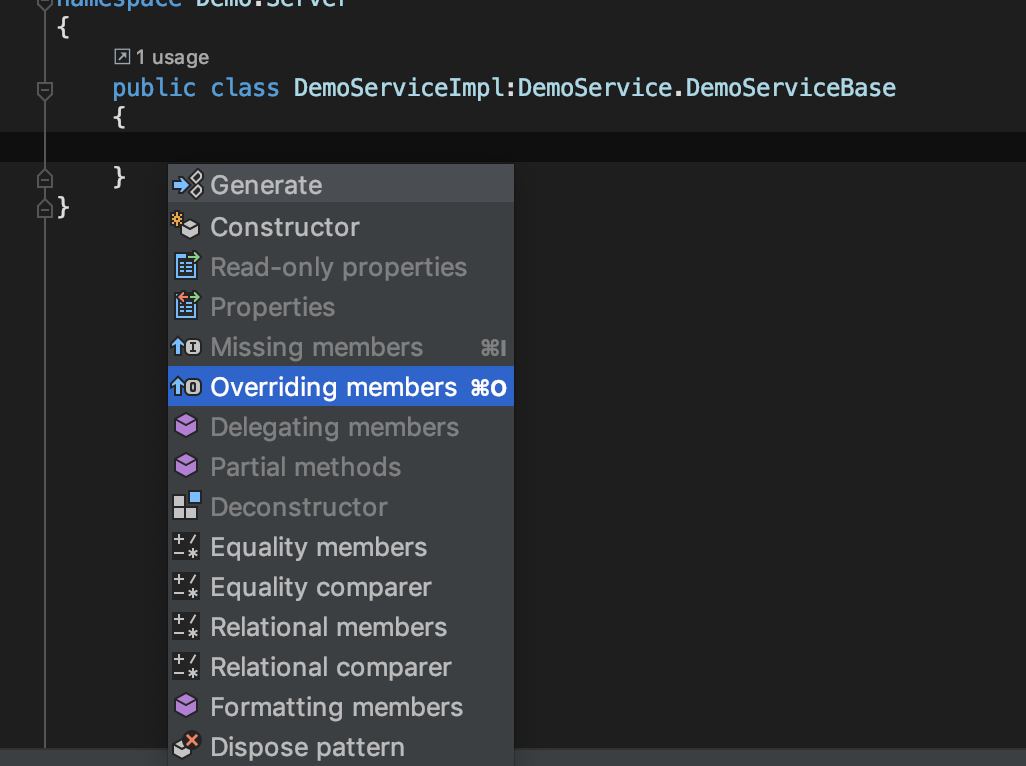1026x766 pixels.
Task: Click the Read-only properties icon
Action: tap(186, 267)
